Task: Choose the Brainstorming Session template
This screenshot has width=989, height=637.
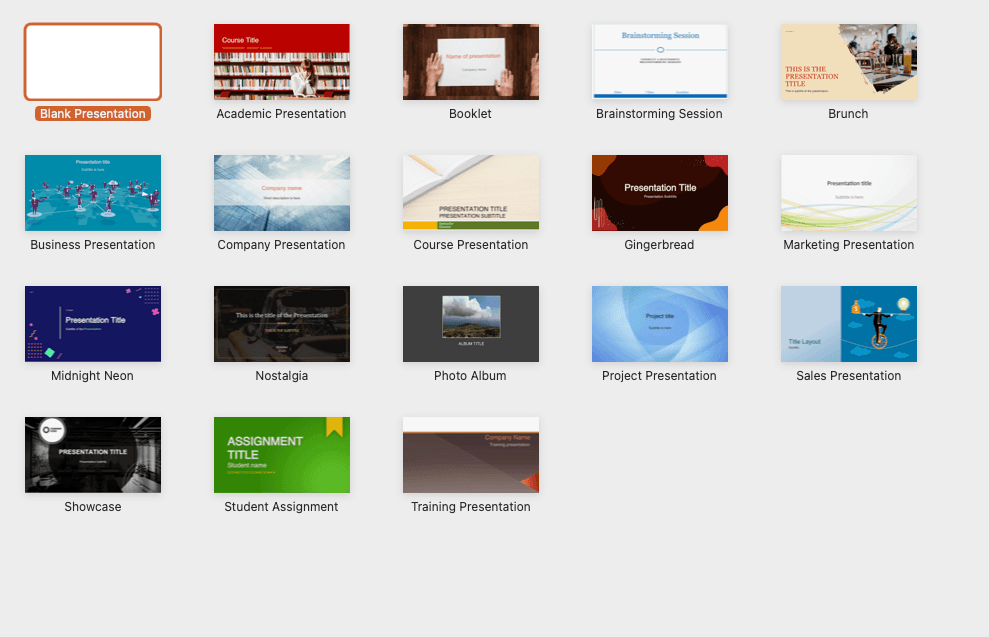Action: [x=659, y=62]
